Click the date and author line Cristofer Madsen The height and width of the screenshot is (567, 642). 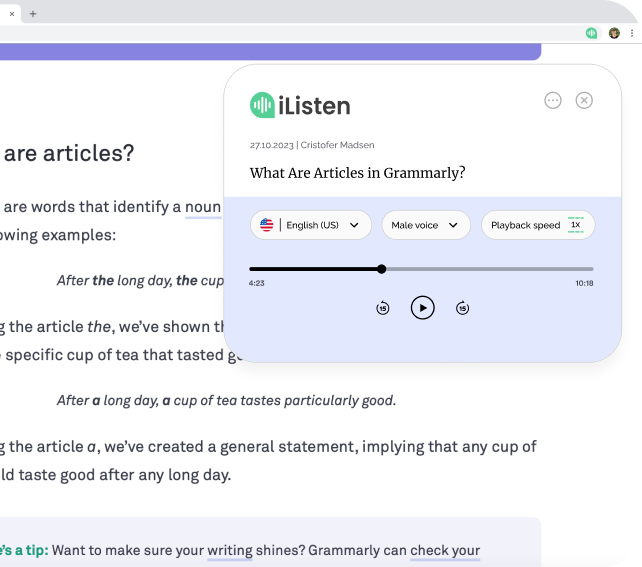(x=312, y=145)
